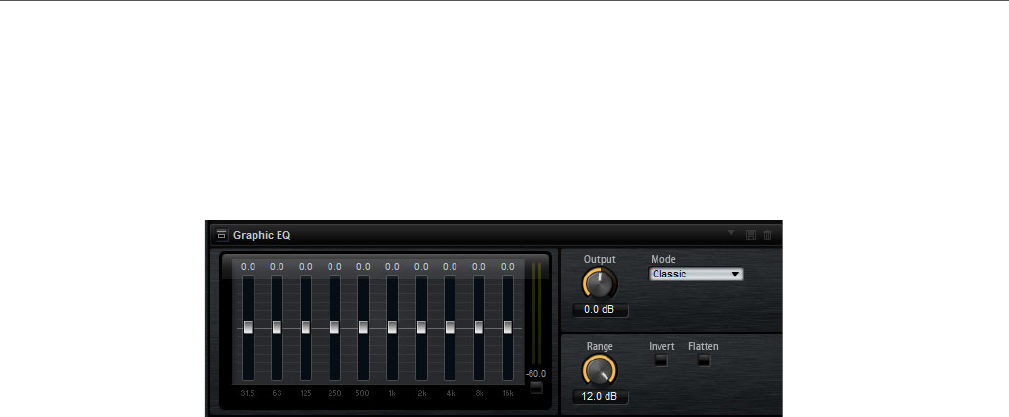
Task: Click the 500 Hz band fader handle
Action: pos(364,328)
